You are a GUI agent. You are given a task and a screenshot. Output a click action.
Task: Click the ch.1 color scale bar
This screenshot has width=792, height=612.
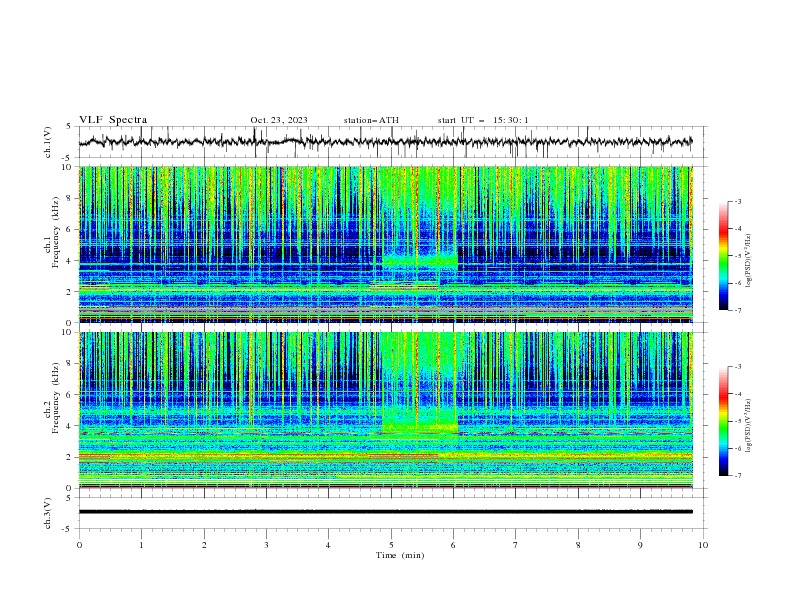point(723,255)
